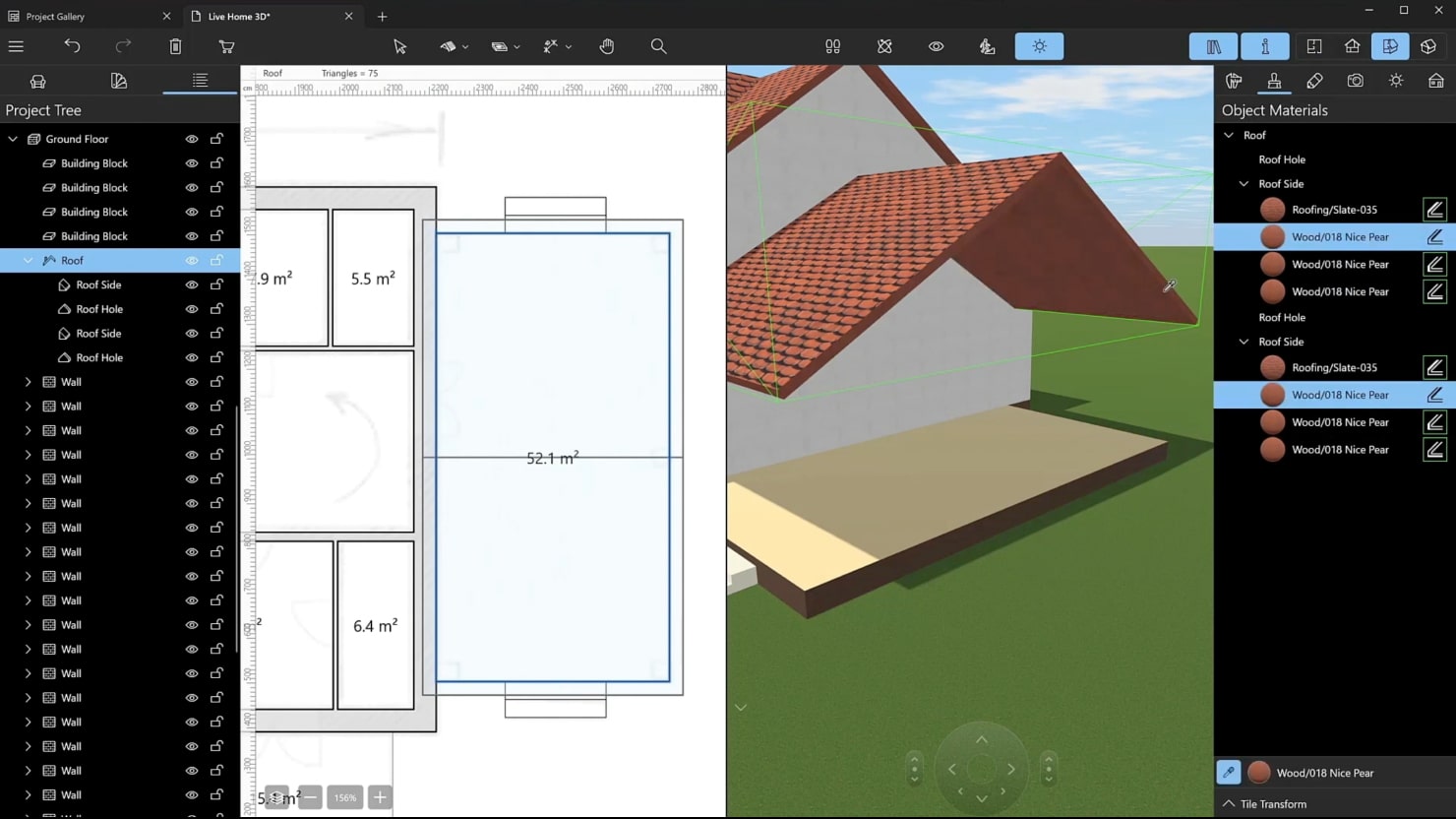Open the building settings inspector tab
Viewport: 1456px width, 819px height.
click(1436, 81)
